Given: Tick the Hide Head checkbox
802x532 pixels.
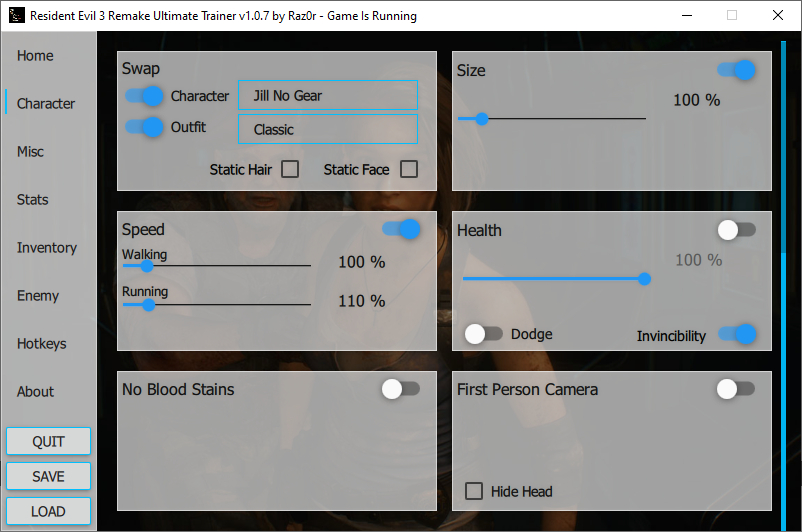Looking at the screenshot, I should (474, 491).
